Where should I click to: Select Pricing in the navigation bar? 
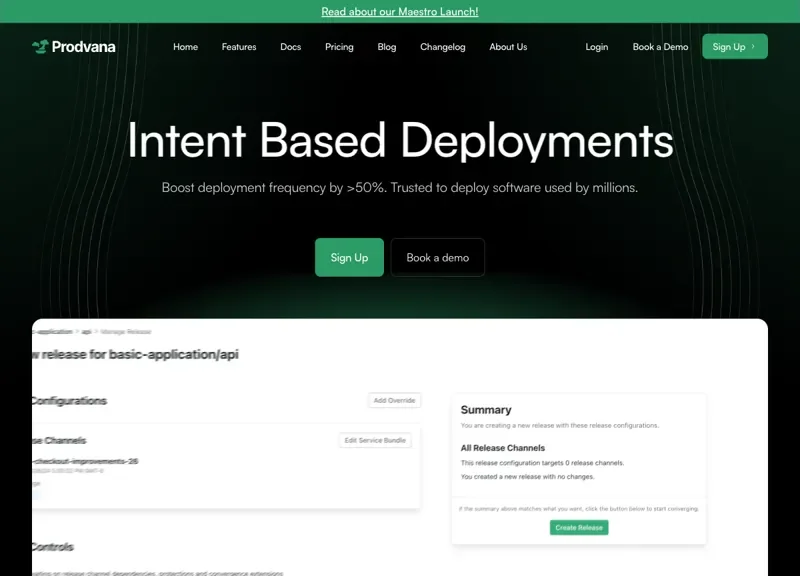coord(339,47)
